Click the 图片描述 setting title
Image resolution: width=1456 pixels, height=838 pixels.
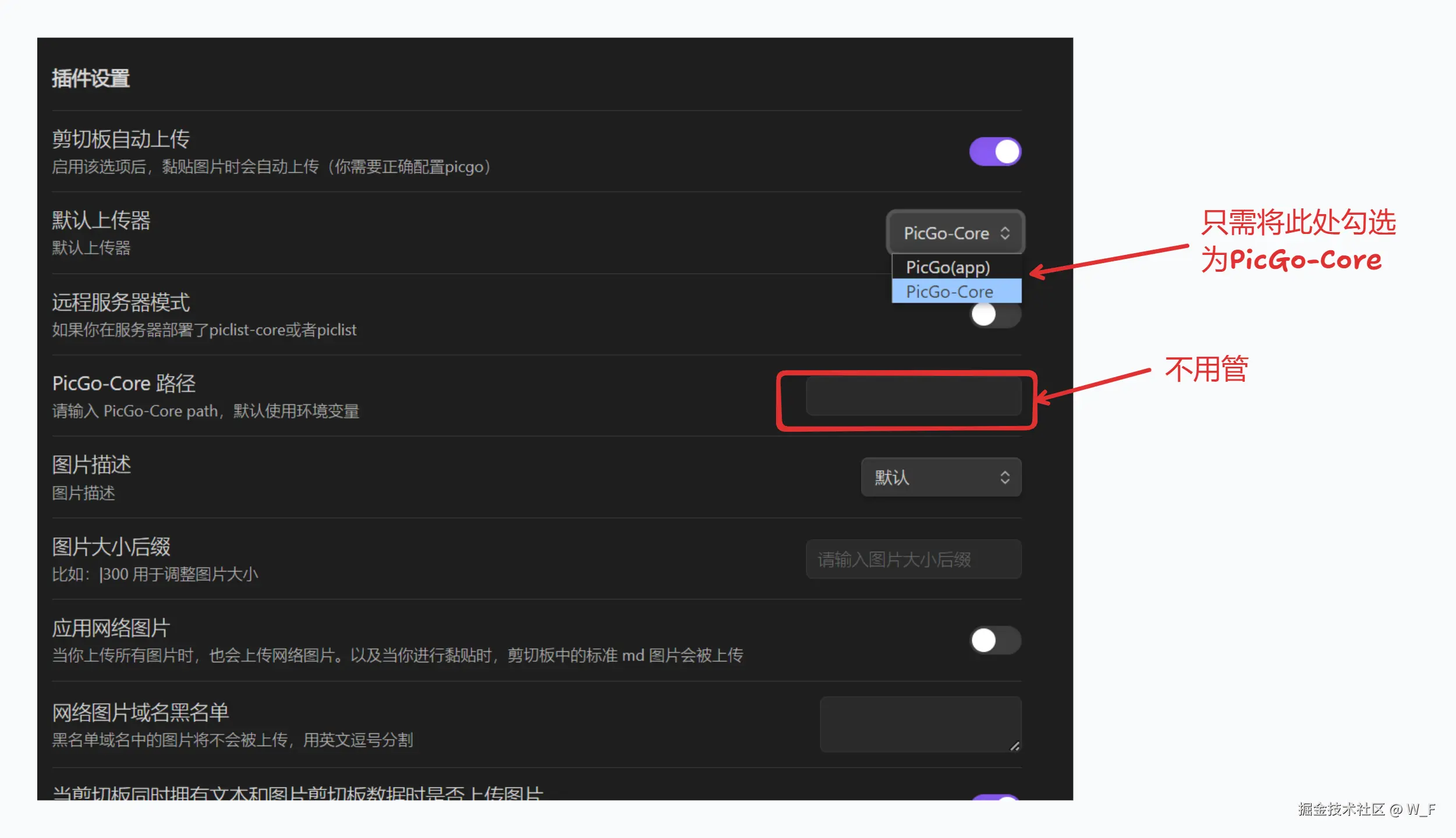(91, 465)
